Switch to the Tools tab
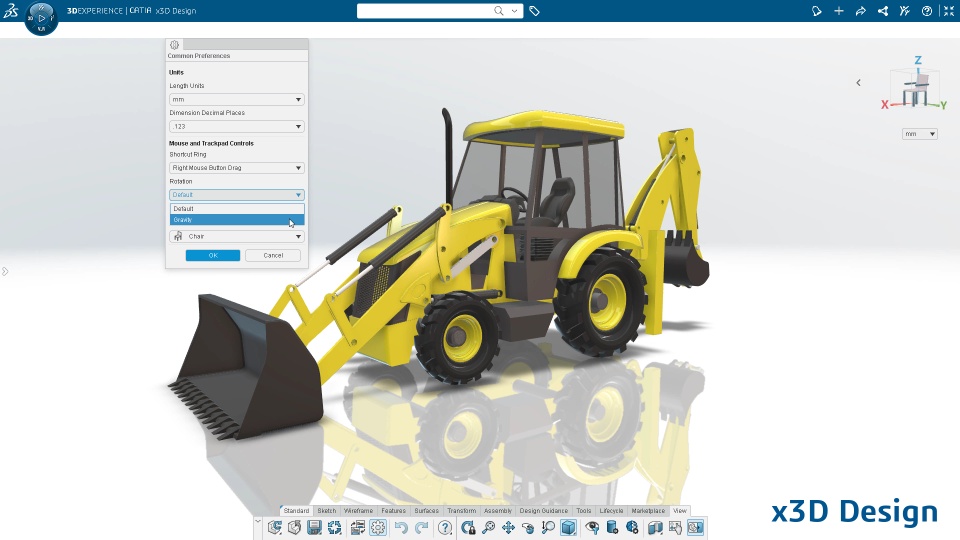Screen dimensions: 960x540 pos(584,511)
